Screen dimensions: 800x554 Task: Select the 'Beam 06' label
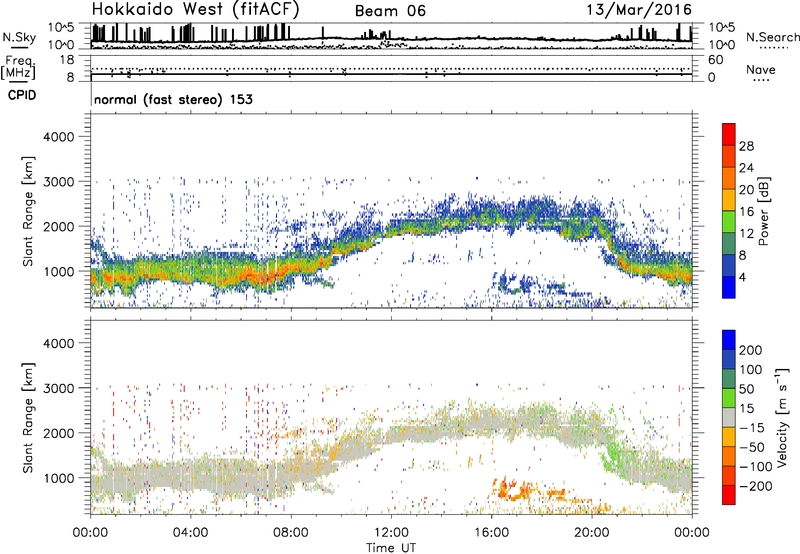pos(390,11)
